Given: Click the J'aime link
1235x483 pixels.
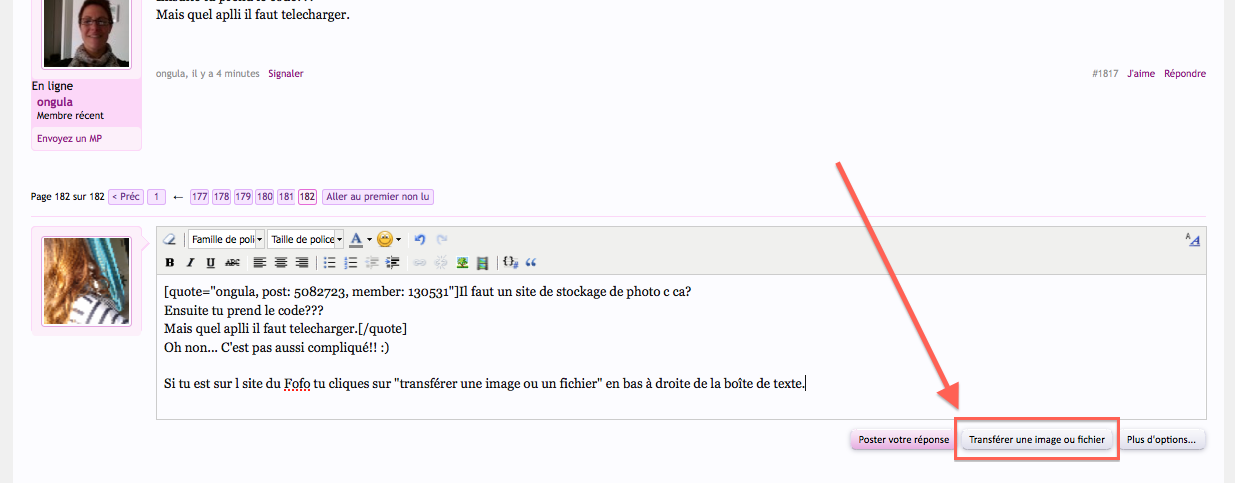Looking at the screenshot, I should pyautogui.click(x=1141, y=73).
